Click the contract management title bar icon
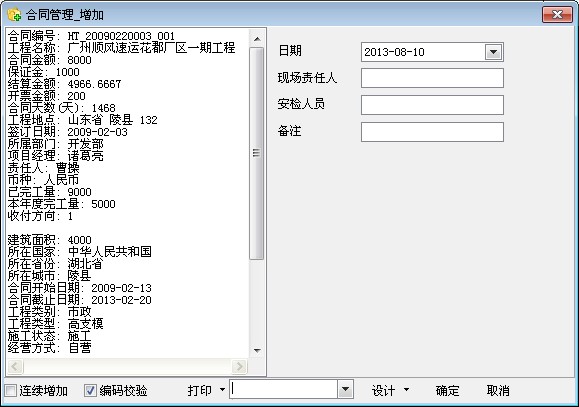This screenshot has height=407, width=579. 14,14
